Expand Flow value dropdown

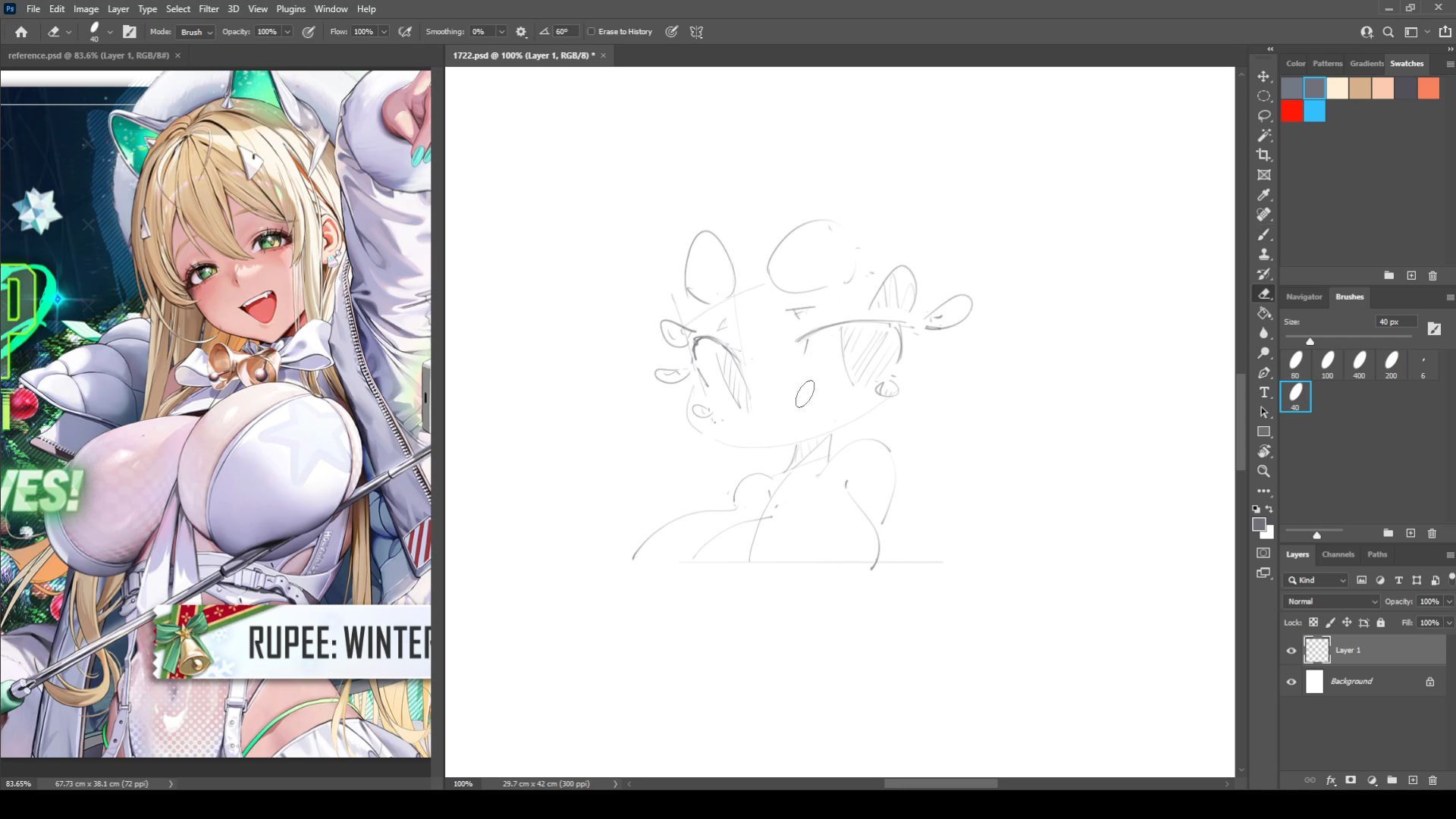click(x=384, y=32)
